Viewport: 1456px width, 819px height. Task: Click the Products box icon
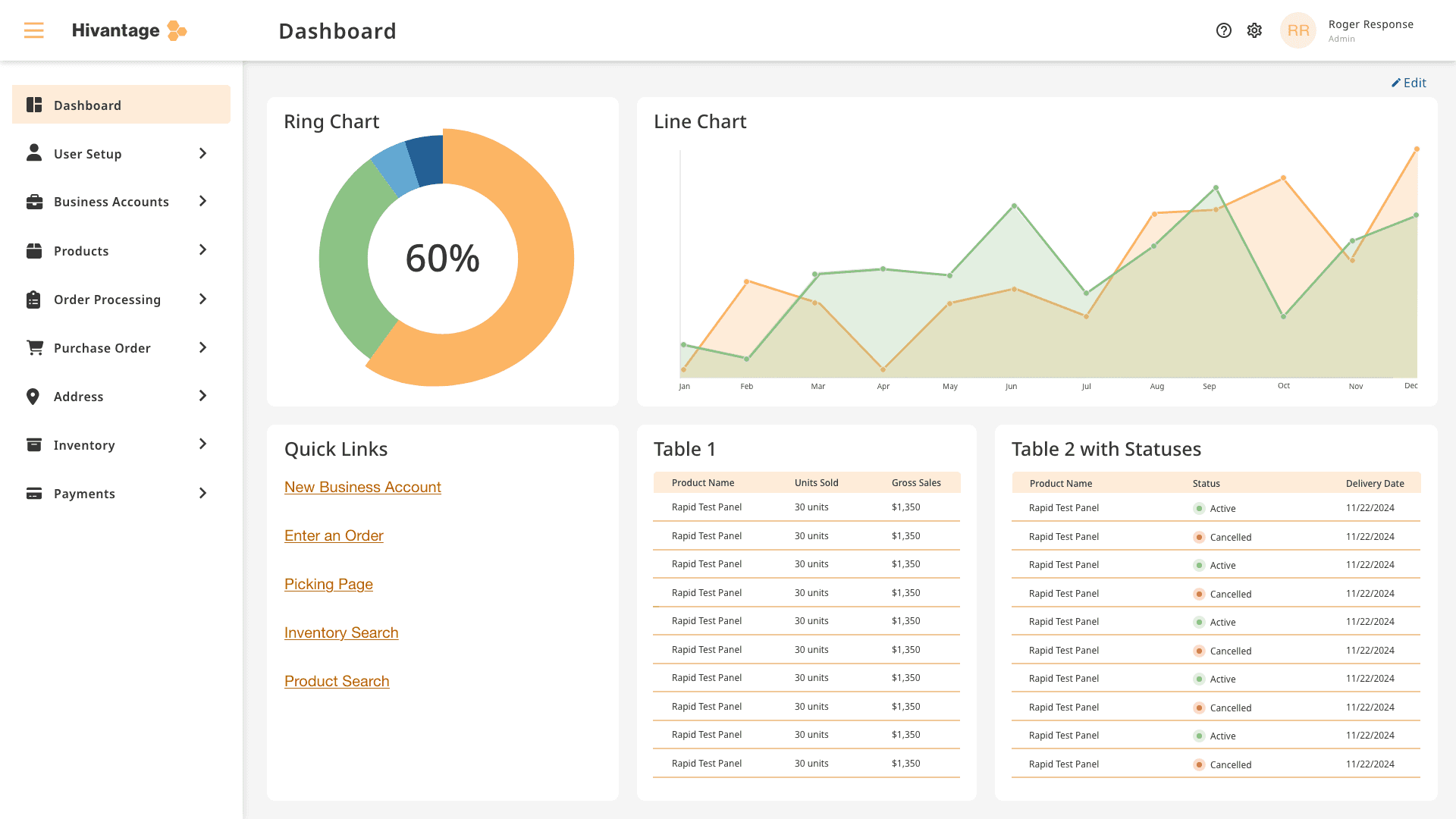(34, 251)
